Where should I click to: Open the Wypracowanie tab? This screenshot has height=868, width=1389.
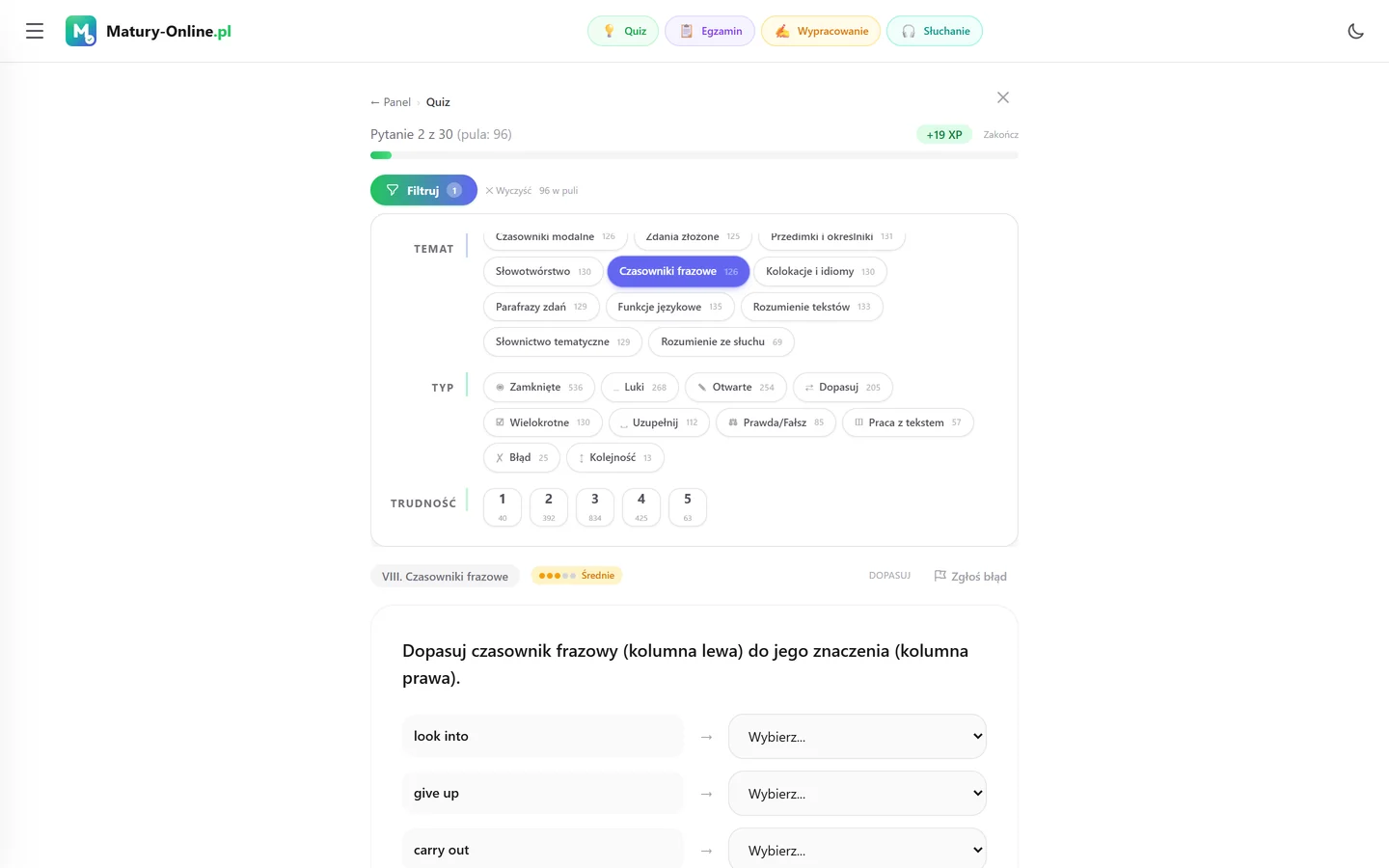[x=821, y=31]
